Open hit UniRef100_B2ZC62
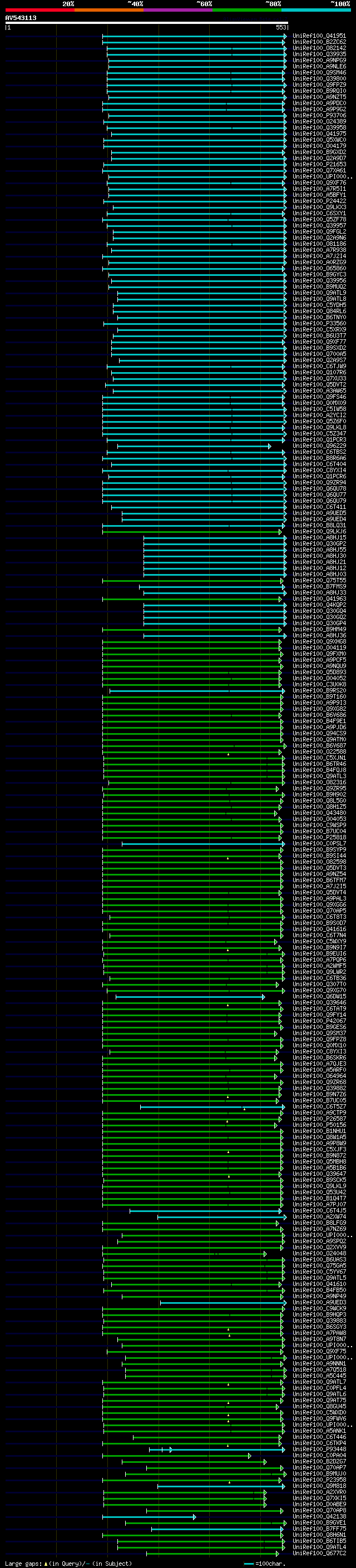 319,42
